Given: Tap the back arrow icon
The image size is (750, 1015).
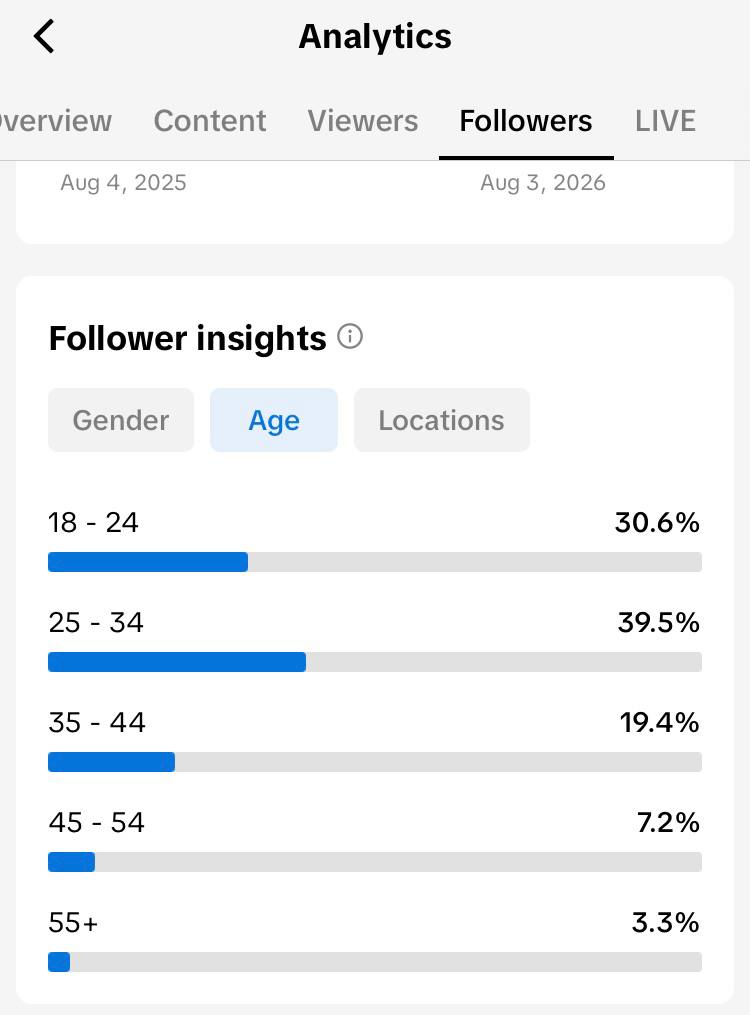Looking at the screenshot, I should (44, 36).
